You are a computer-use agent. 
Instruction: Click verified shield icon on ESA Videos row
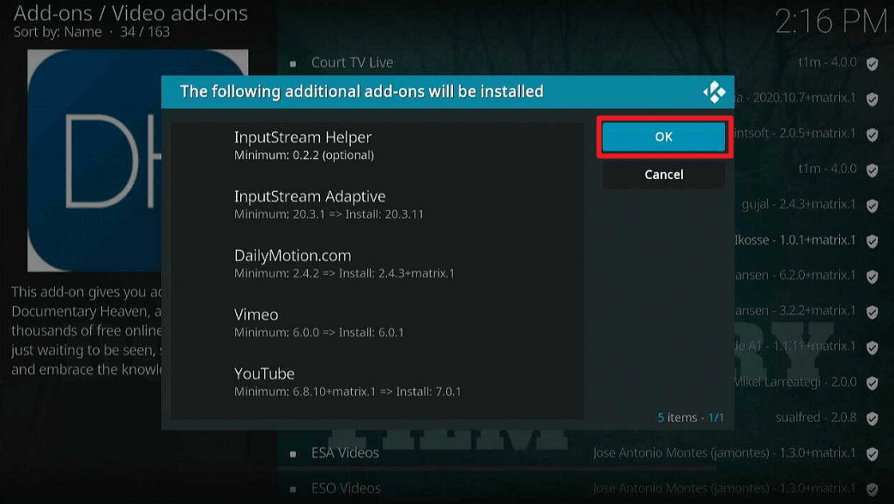(872, 454)
